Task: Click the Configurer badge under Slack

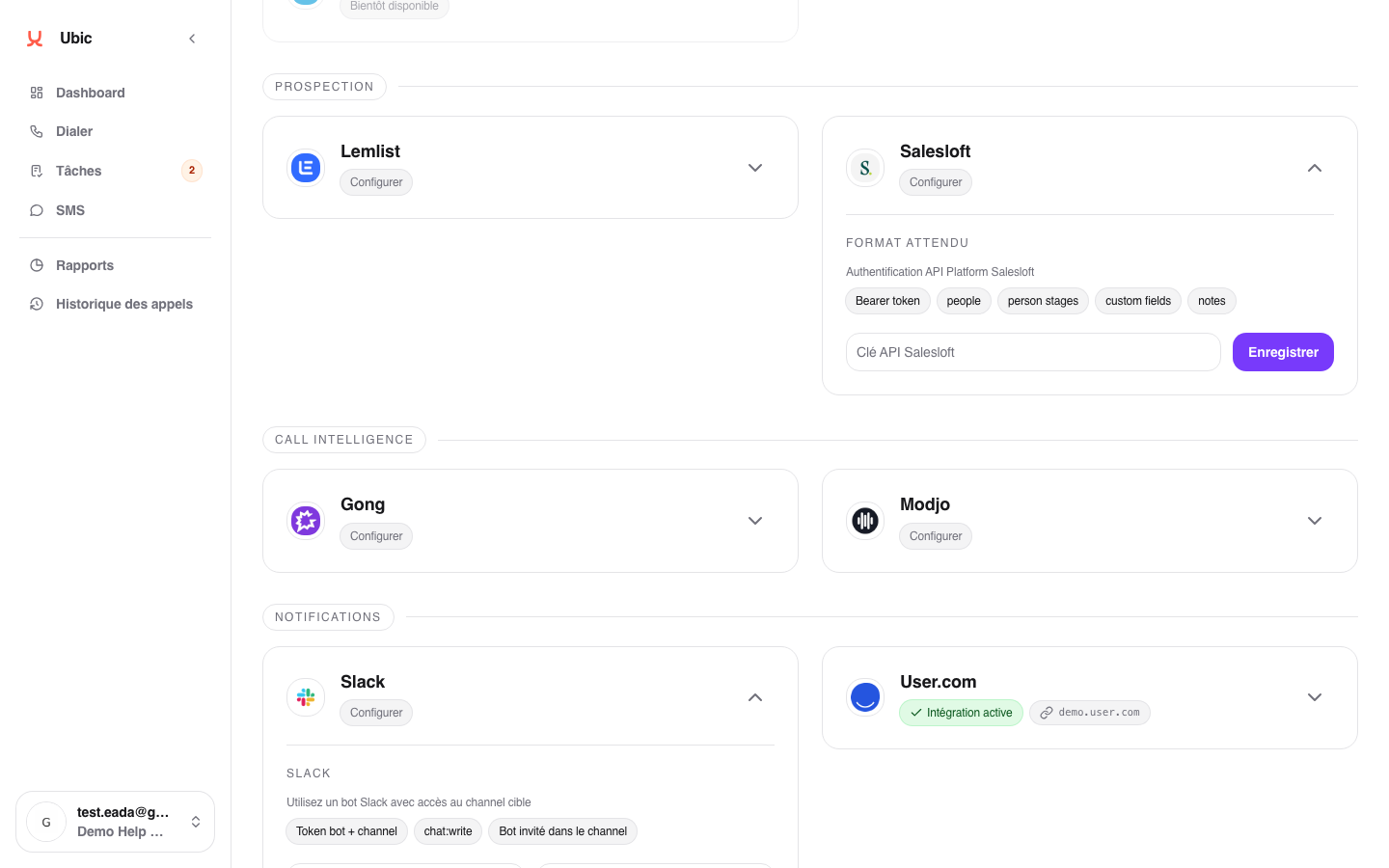Action: [x=376, y=713]
